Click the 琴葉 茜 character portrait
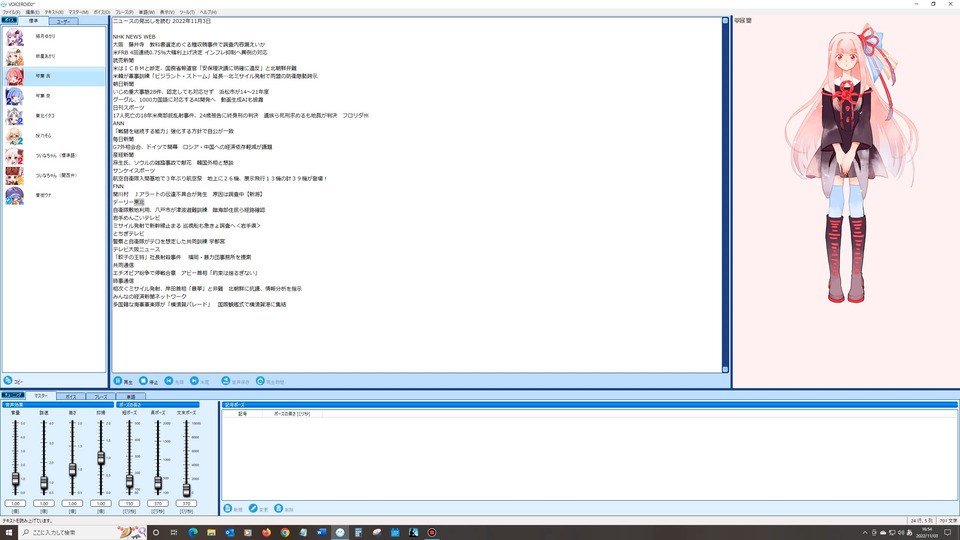The height and width of the screenshot is (540, 960). tap(849, 163)
